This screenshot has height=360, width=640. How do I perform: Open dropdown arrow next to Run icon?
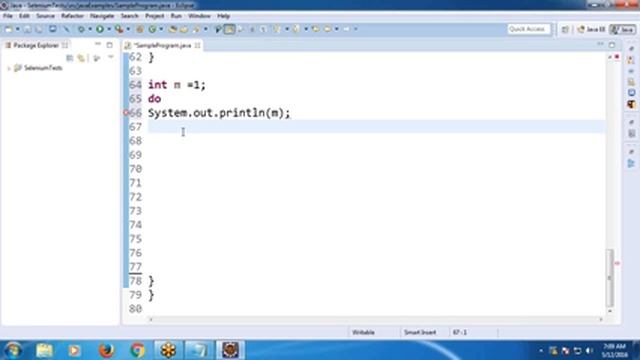109,29
